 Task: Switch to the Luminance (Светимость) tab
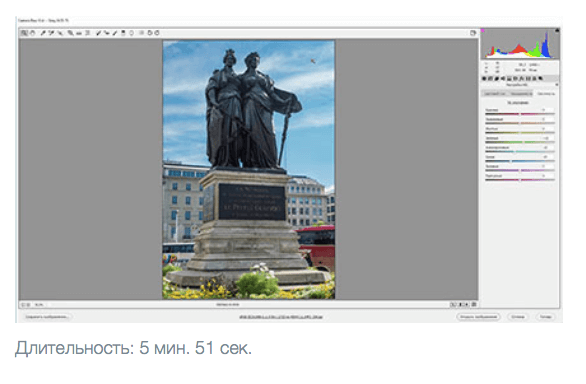click(546, 93)
